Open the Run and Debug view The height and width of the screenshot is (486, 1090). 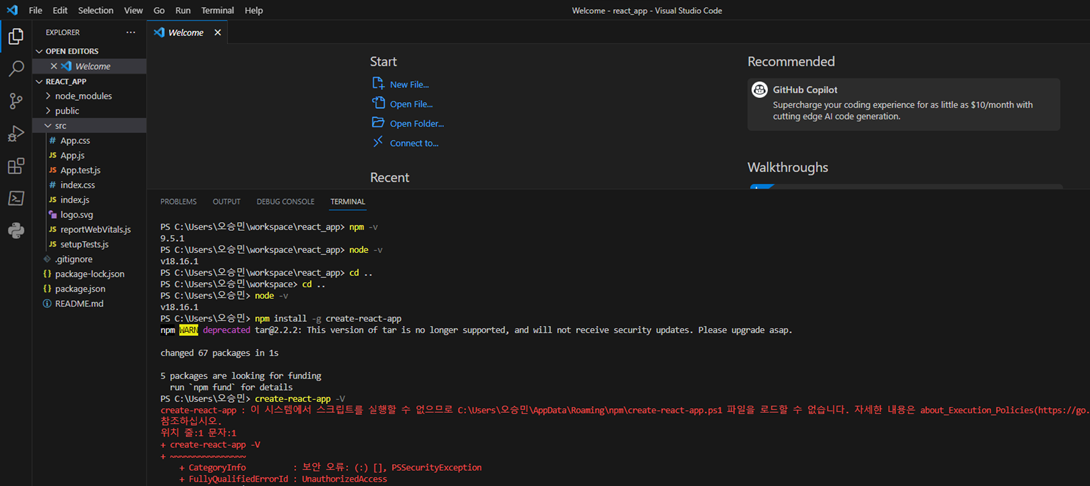coord(15,133)
